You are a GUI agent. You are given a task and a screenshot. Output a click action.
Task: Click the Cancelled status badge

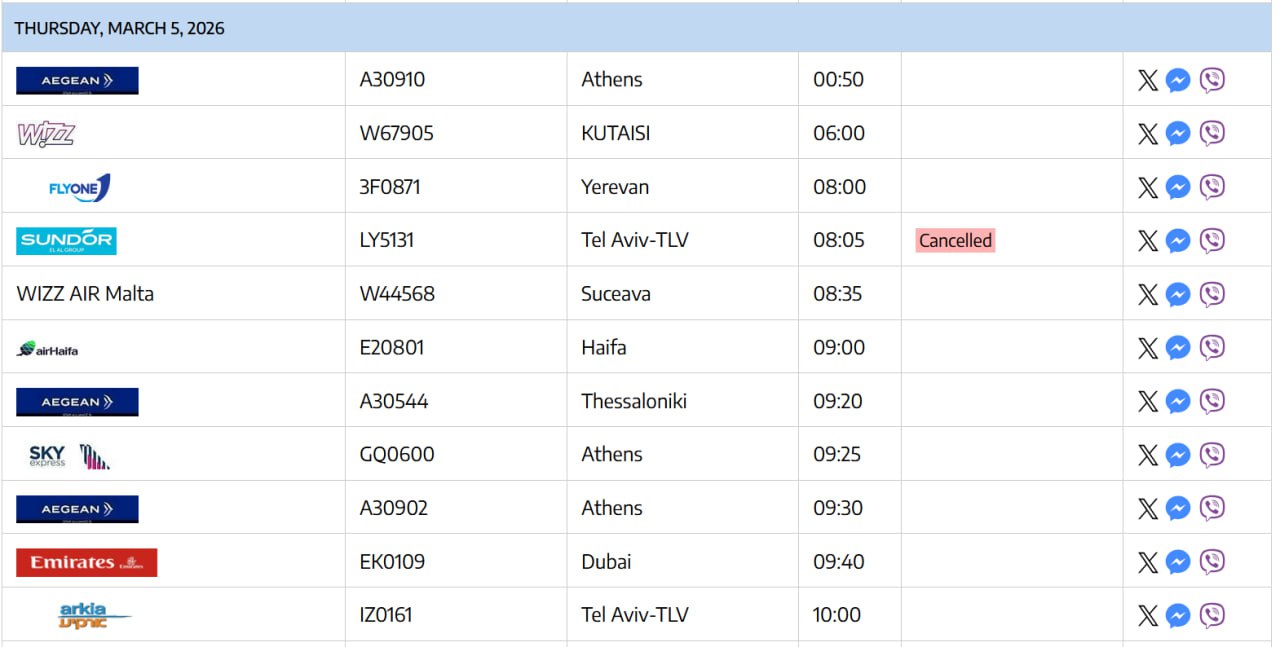tap(955, 241)
